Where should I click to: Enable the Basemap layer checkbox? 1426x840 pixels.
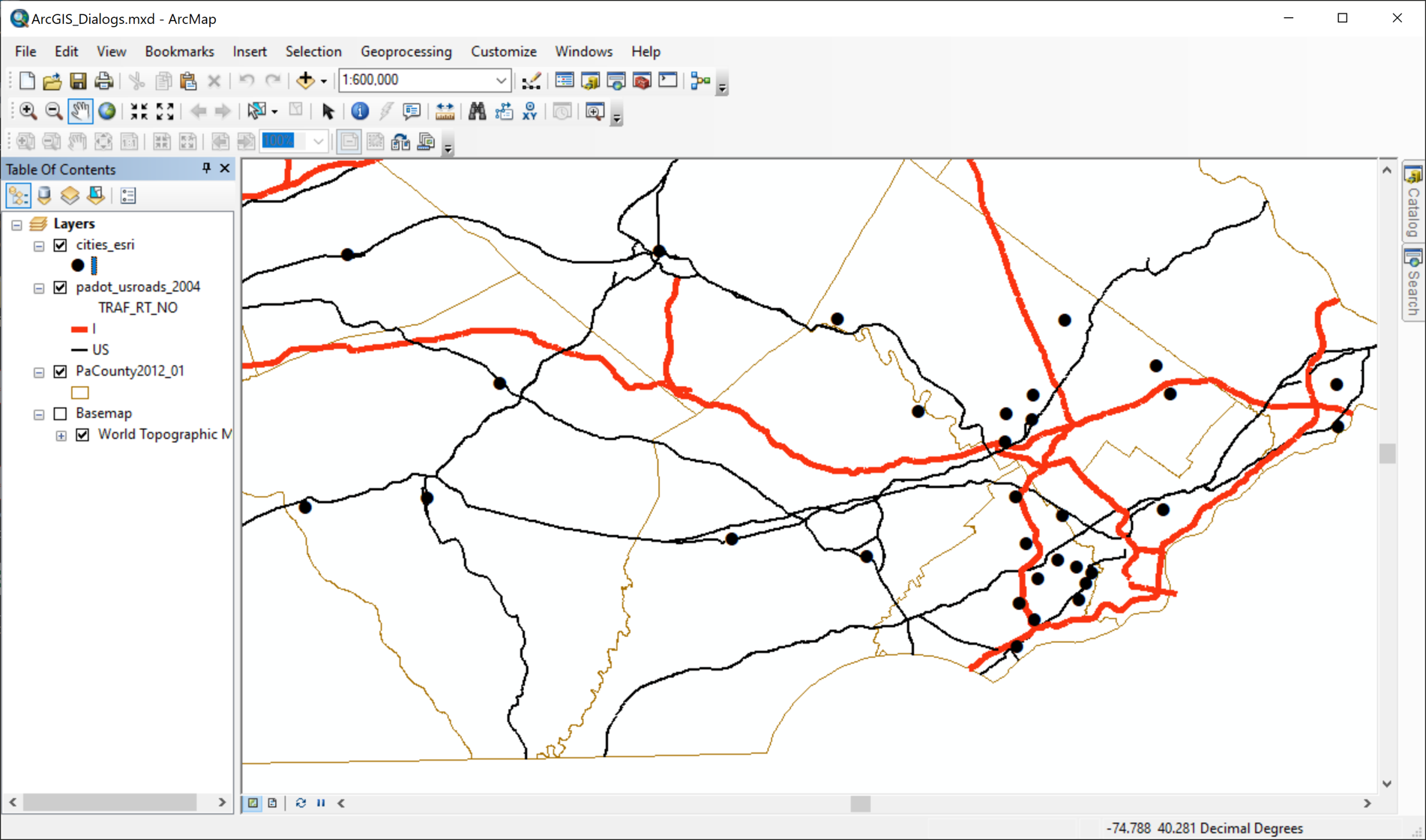tap(61, 414)
